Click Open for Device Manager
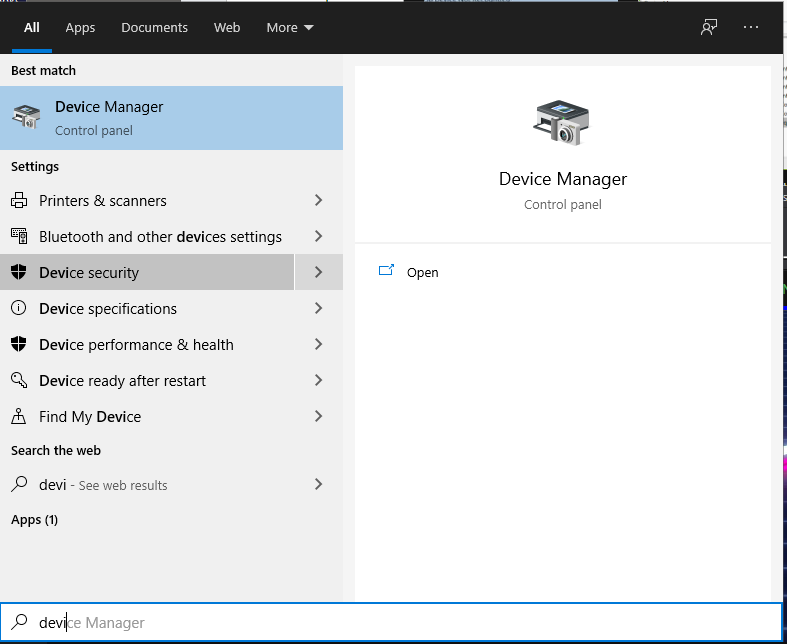The height and width of the screenshot is (644, 787). [423, 273]
